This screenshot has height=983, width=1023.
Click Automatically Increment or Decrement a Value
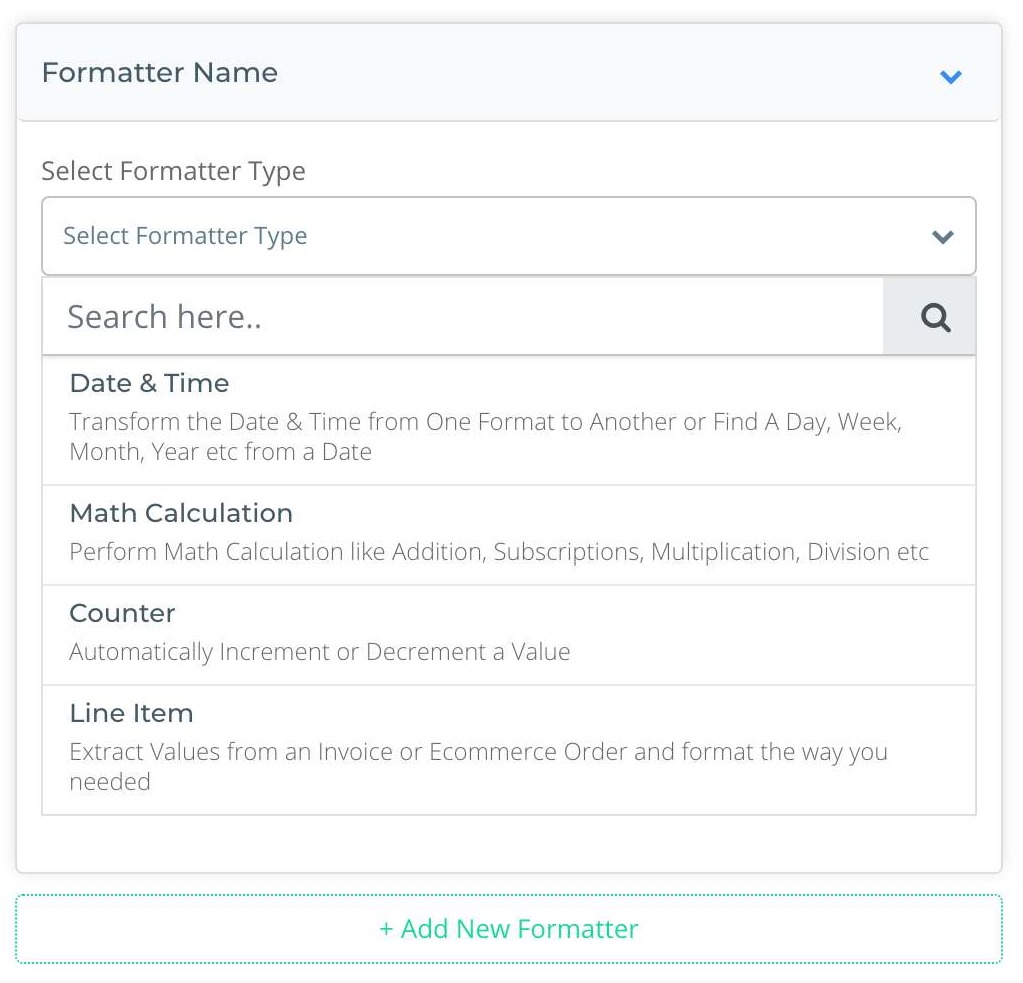320,652
